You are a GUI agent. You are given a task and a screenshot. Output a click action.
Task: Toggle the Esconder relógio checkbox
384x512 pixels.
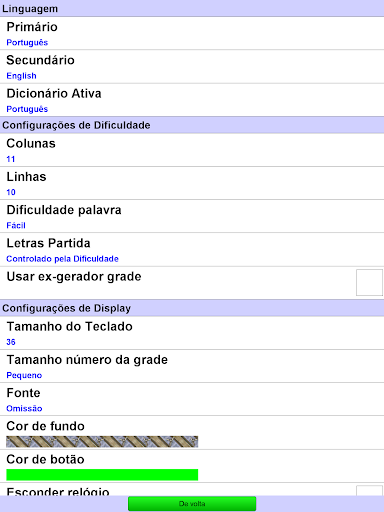click(x=369, y=491)
